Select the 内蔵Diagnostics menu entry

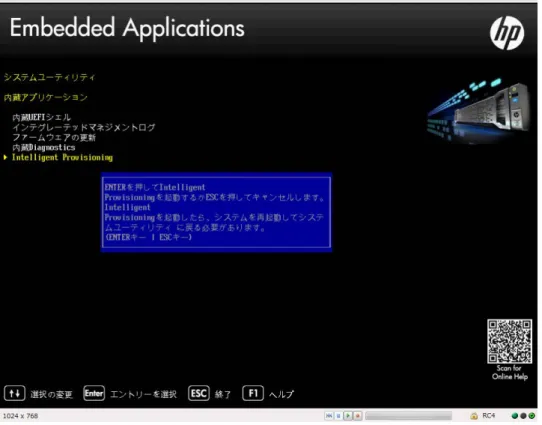pyautogui.click(x=44, y=148)
